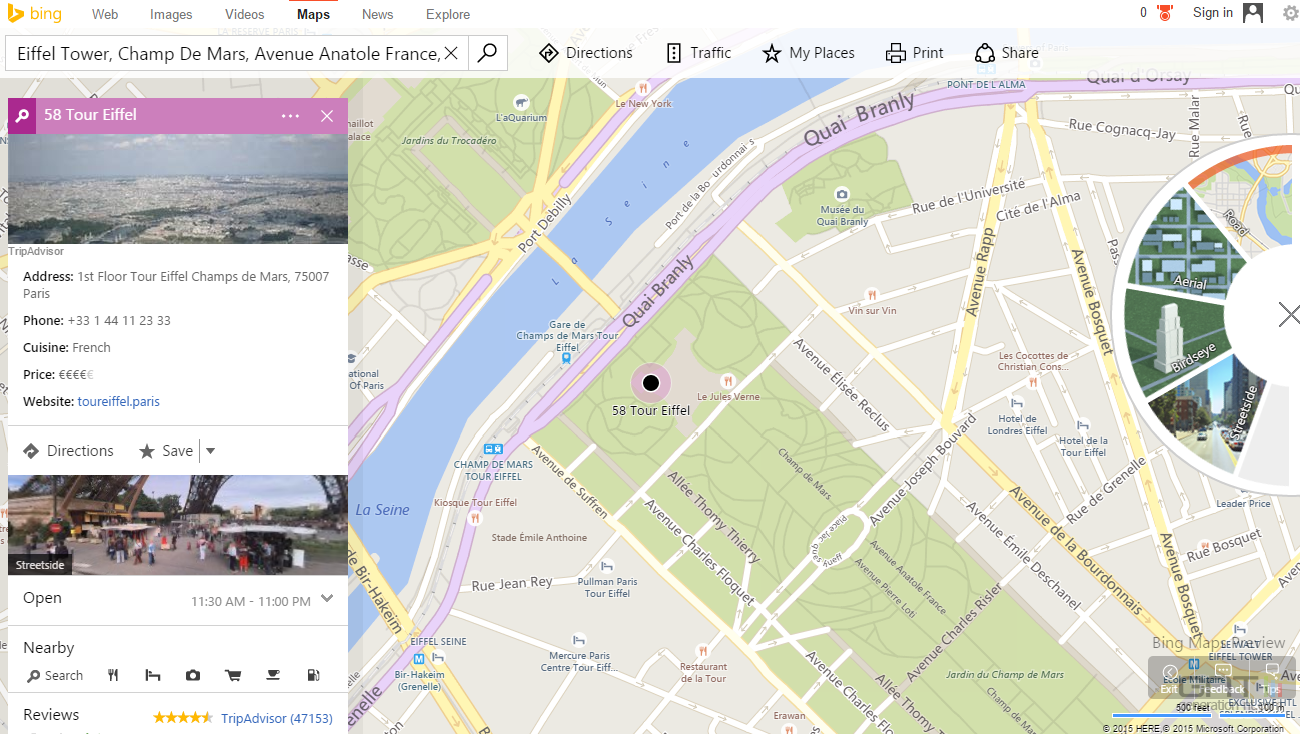Share this map
The height and width of the screenshot is (734, 1300).
pyautogui.click(x=1007, y=53)
